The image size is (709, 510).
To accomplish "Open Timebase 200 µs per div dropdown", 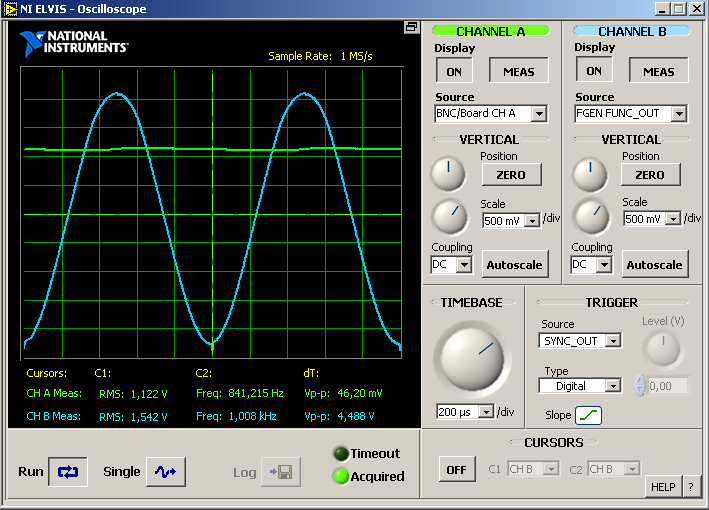I will 465,412.
